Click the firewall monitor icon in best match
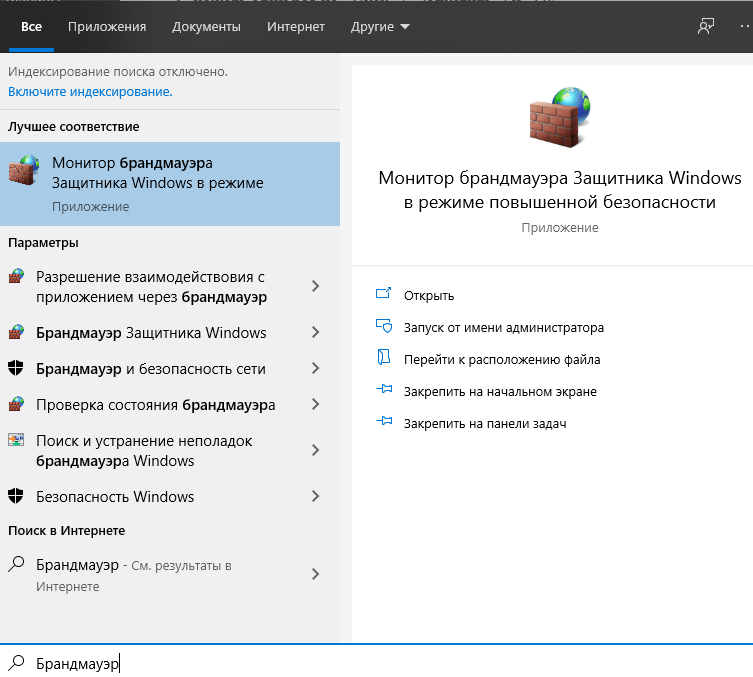This screenshot has width=753, height=677. pos(24,171)
